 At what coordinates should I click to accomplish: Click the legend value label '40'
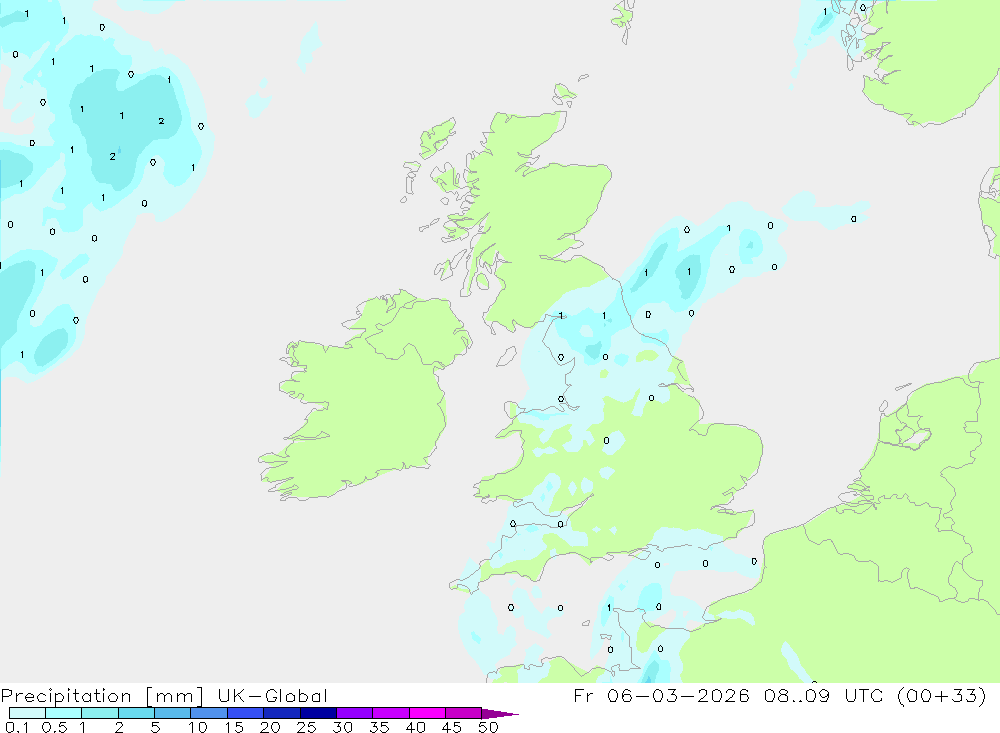pos(416,727)
